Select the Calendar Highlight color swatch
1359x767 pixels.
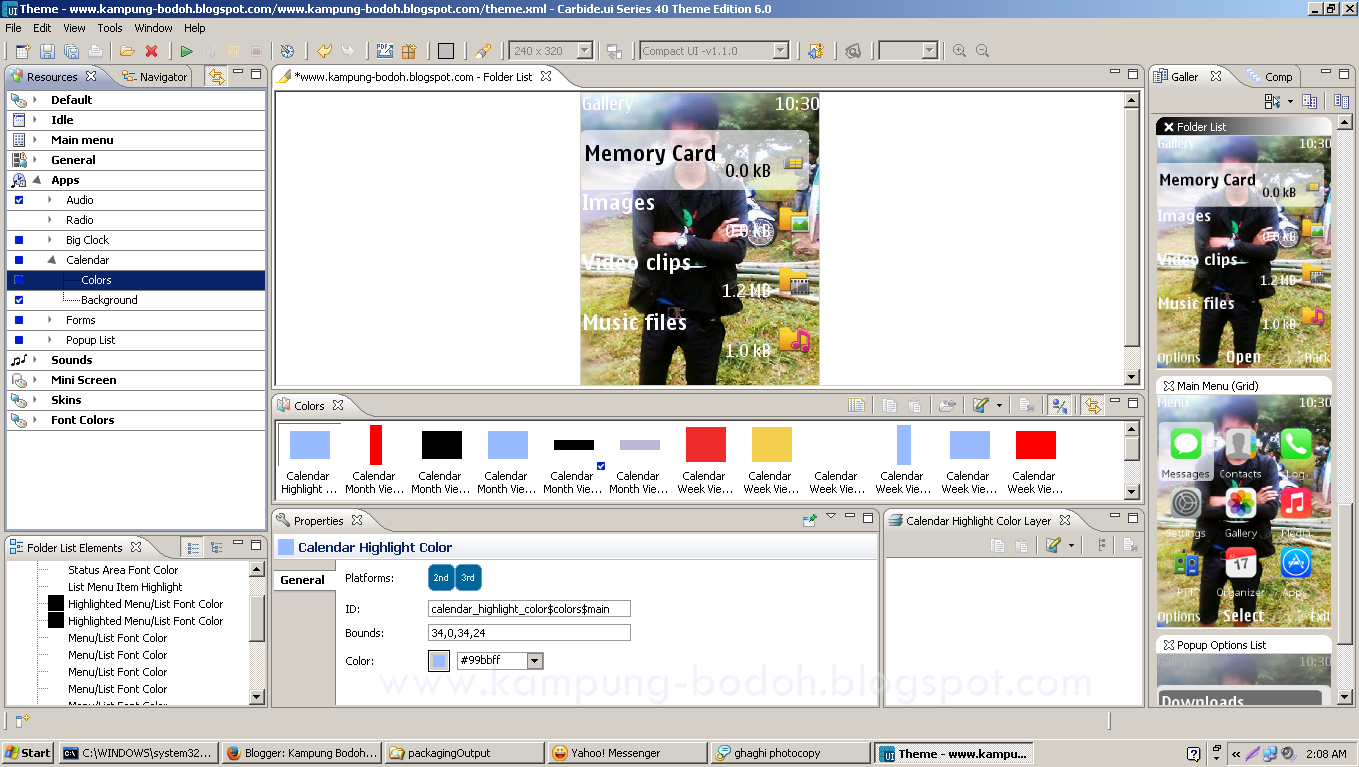[309, 445]
